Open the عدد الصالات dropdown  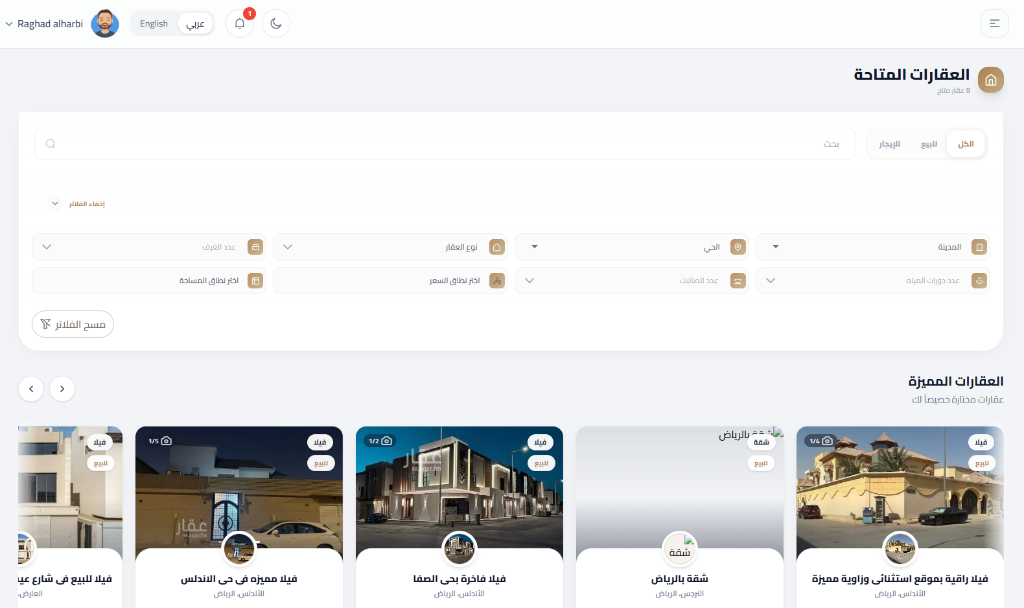point(632,280)
